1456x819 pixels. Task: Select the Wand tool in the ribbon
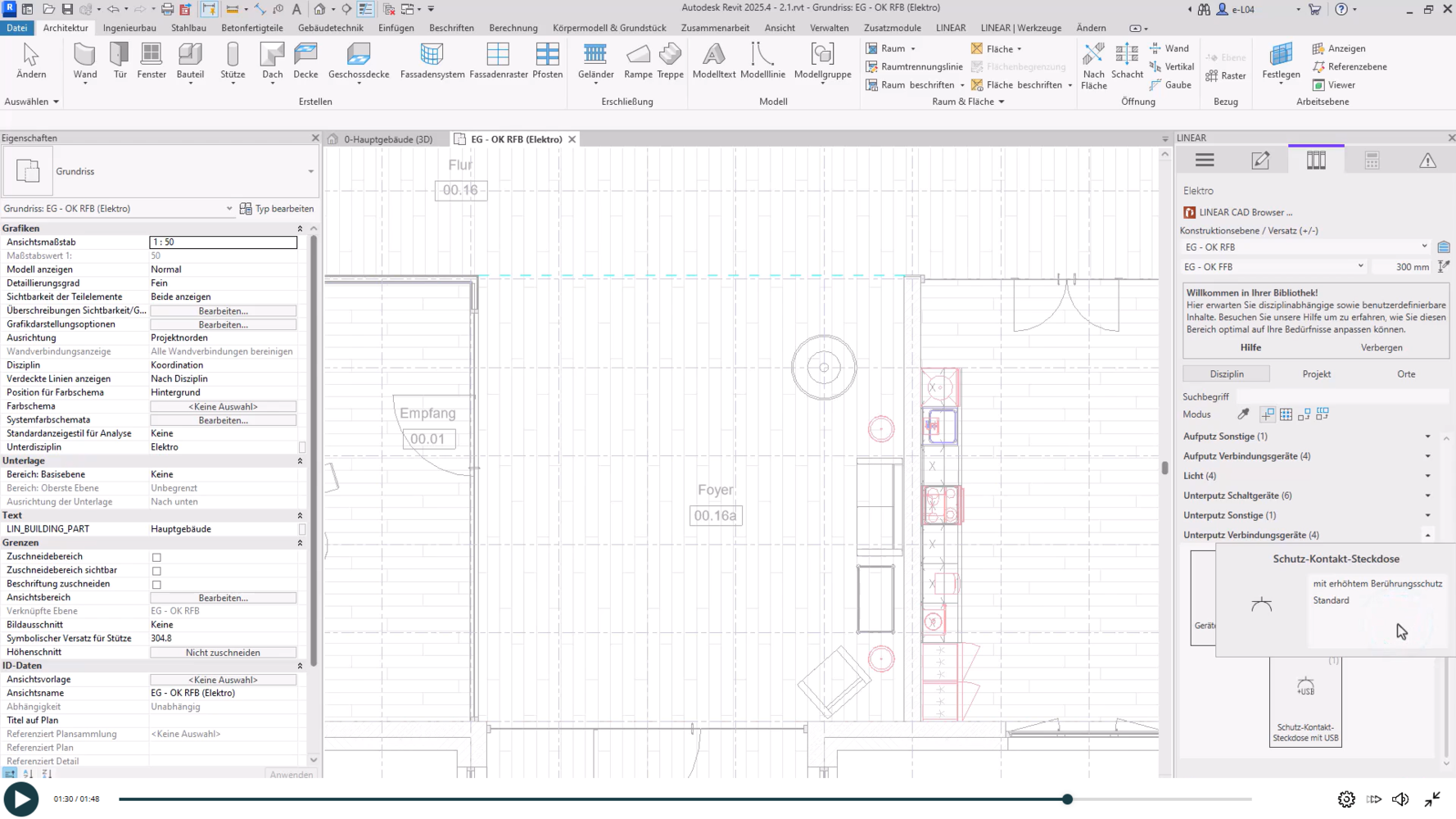84,61
